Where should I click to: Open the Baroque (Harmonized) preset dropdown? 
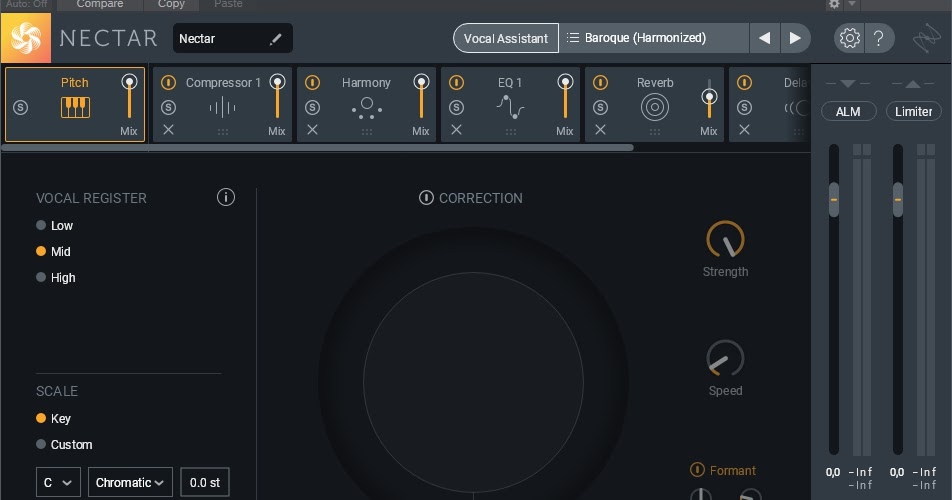654,38
